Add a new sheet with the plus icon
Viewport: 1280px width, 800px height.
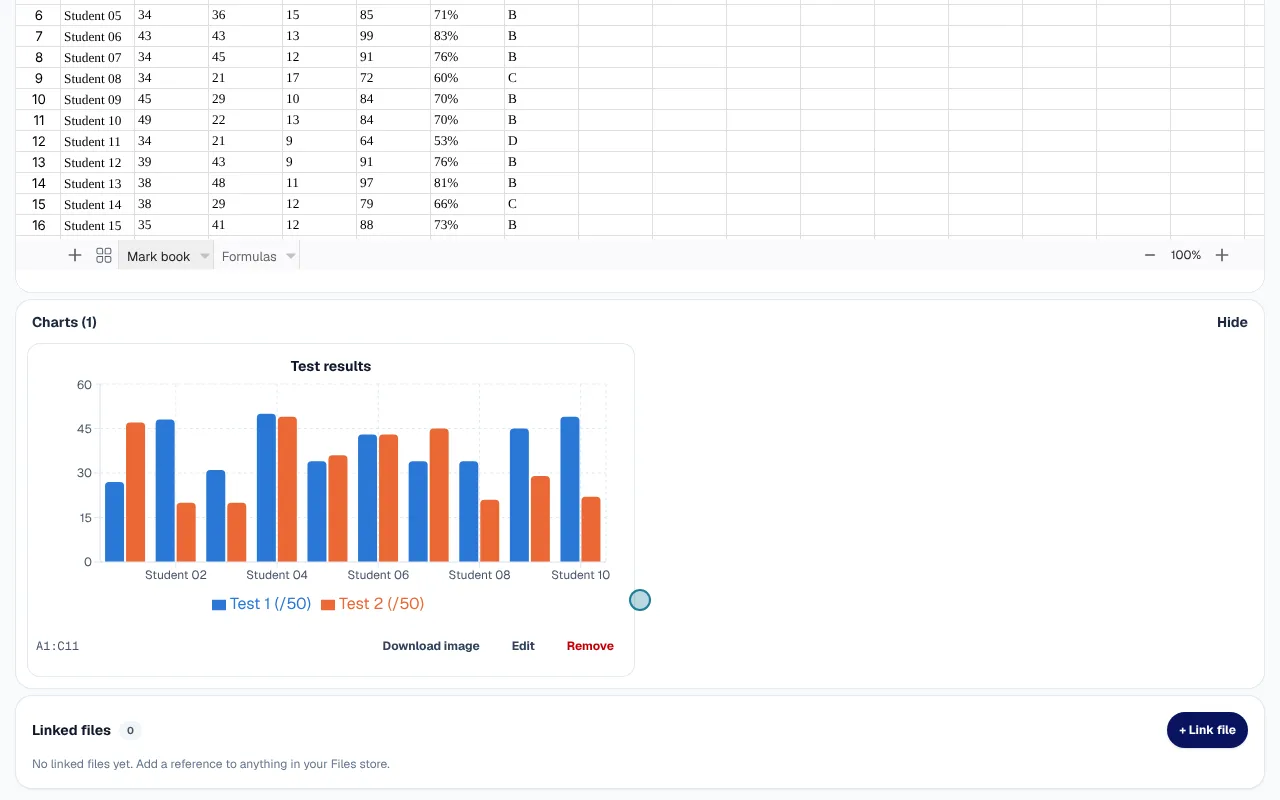74,256
